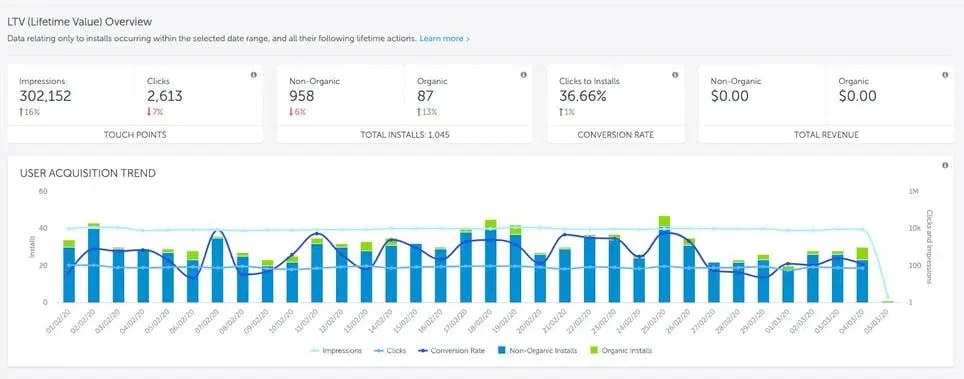
Task: Open info icon for User Acquisition Trend
Action: (945, 166)
